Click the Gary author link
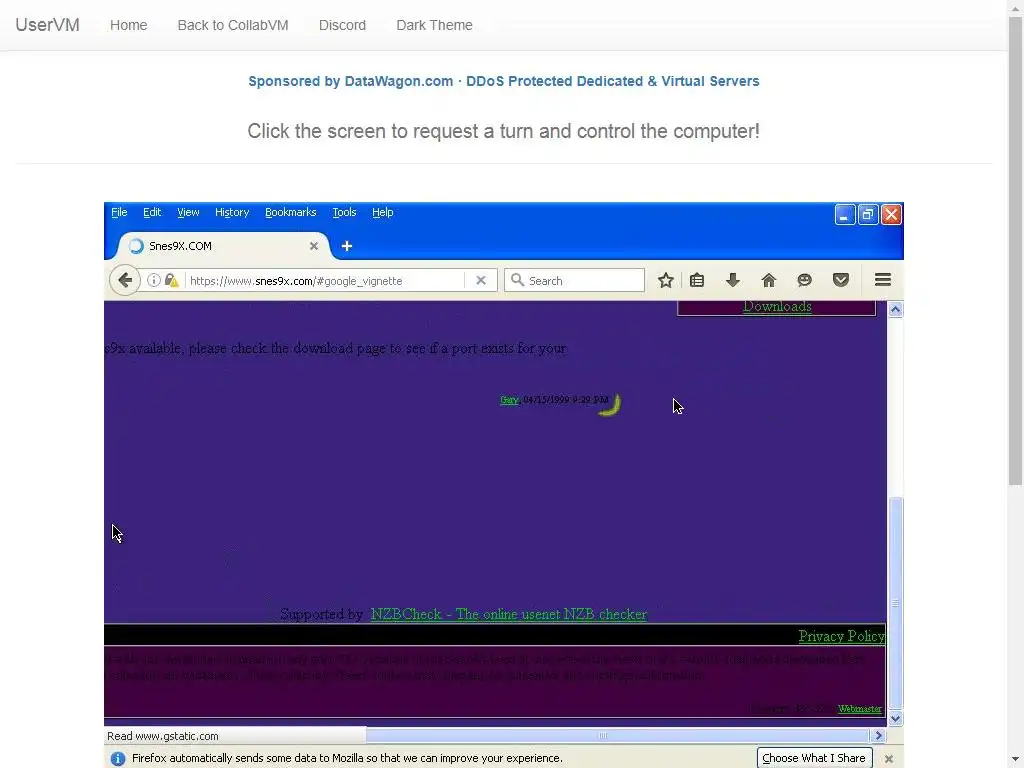This screenshot has height=768, width=1024. pos(509,400)
